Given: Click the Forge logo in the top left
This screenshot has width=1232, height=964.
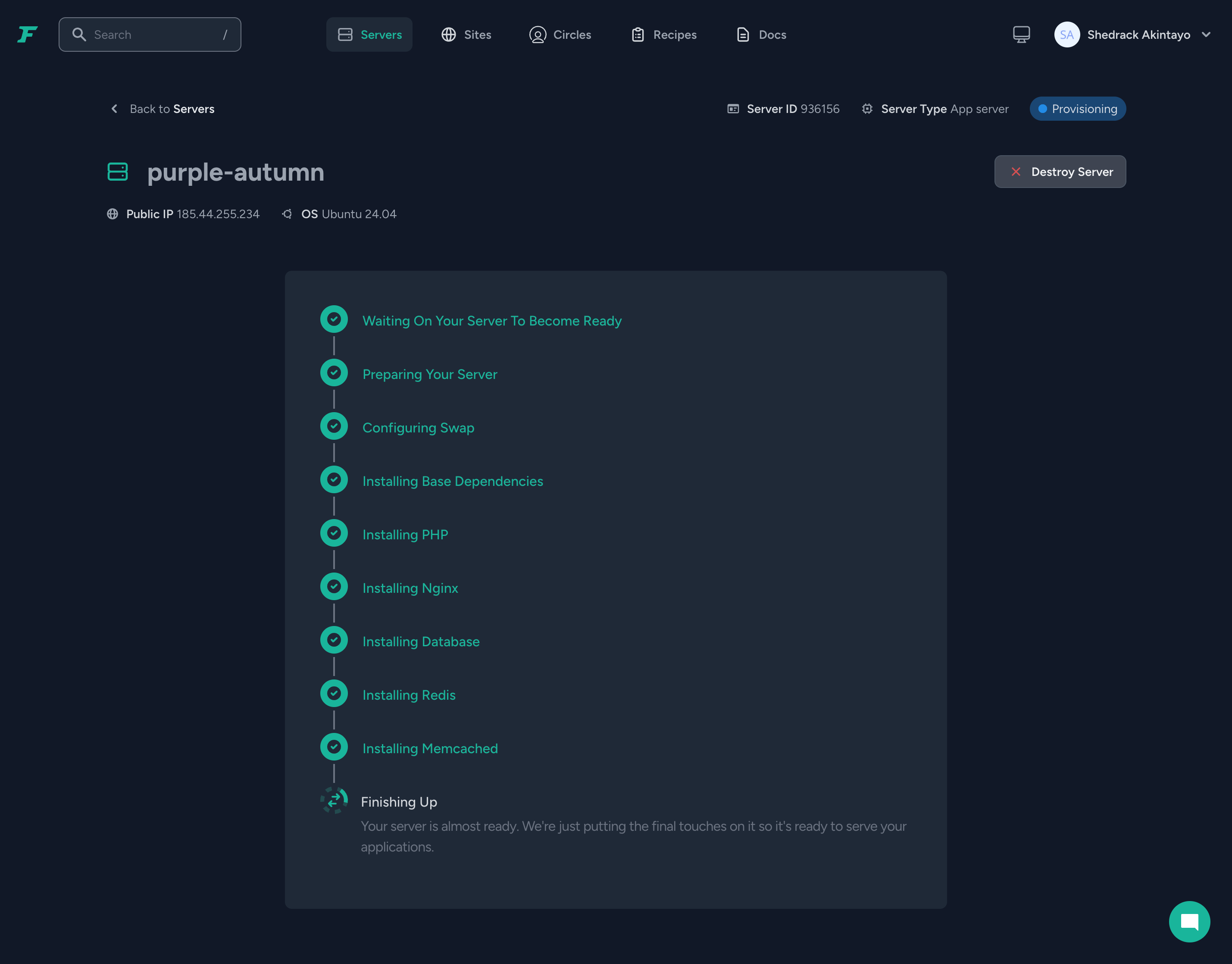Looking at the screenshot, I should tap(27, 34).
